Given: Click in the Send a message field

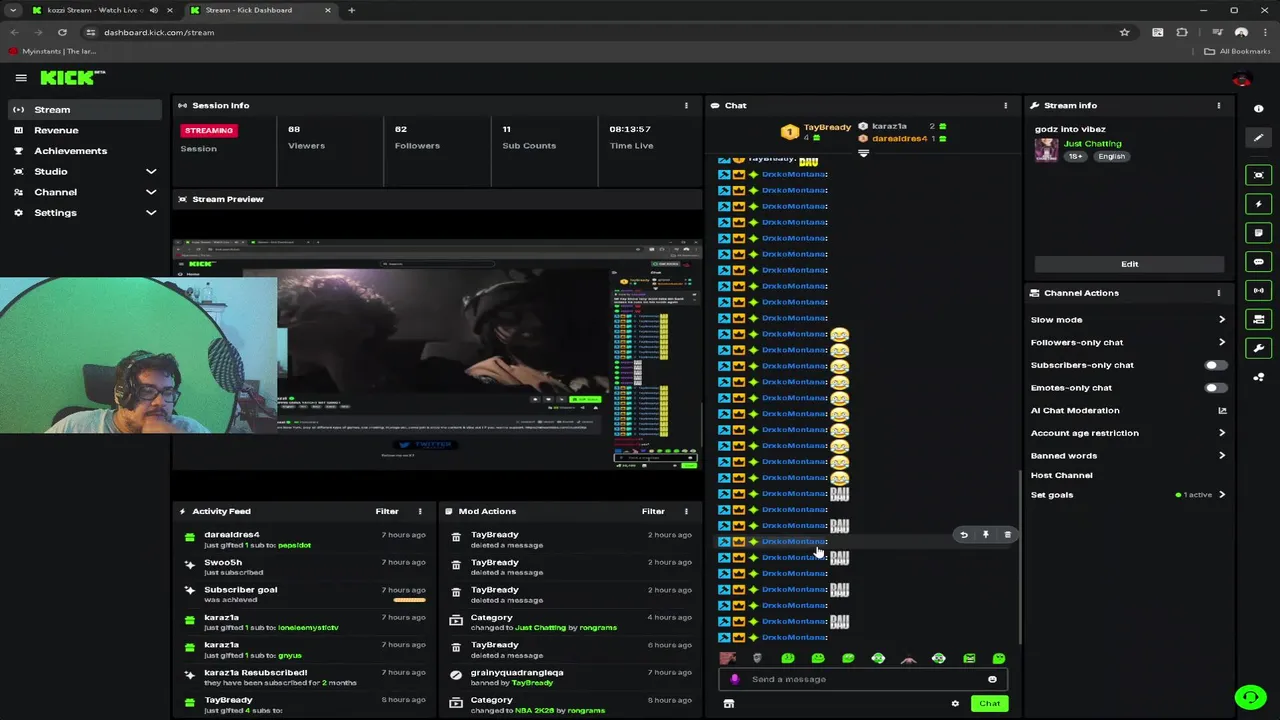Looking at the screenshot, I should tap(863, 680).
